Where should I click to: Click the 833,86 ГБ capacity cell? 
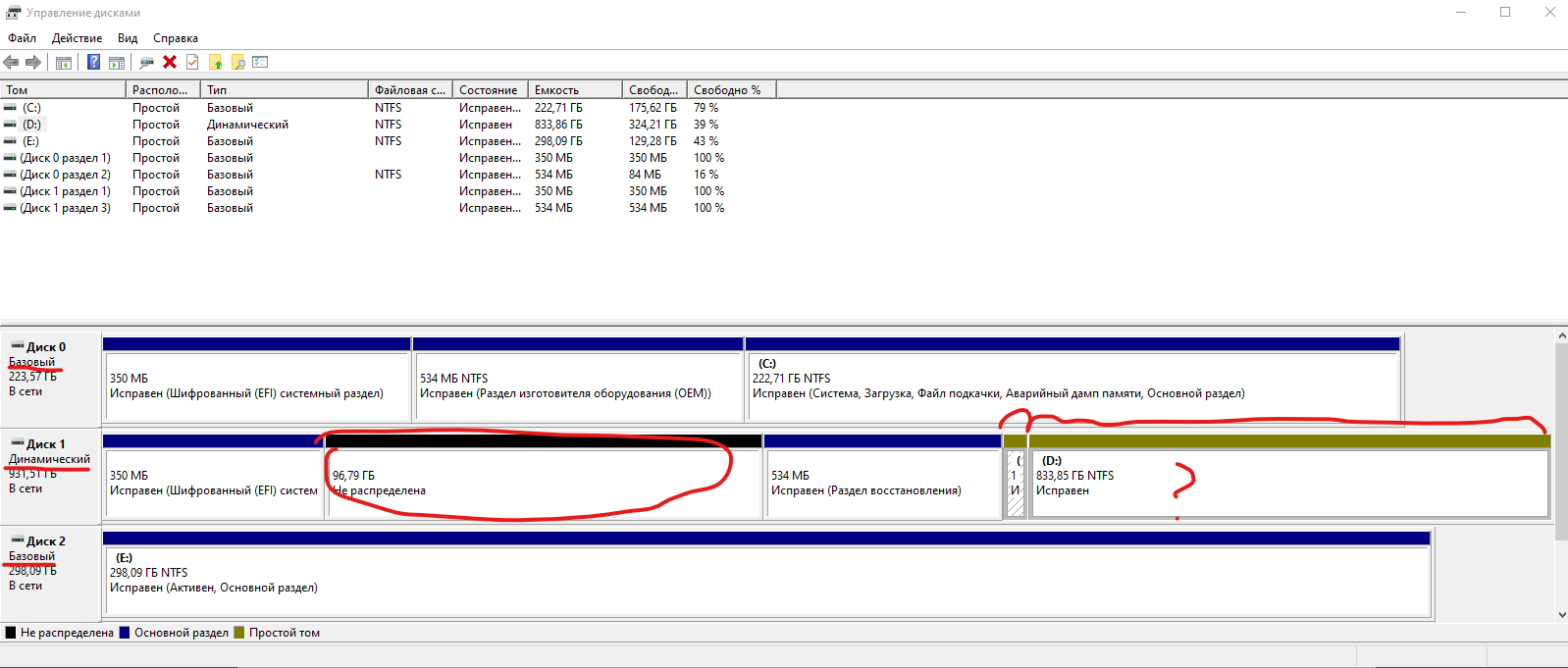pyautogui.click(x=558, y=125)
